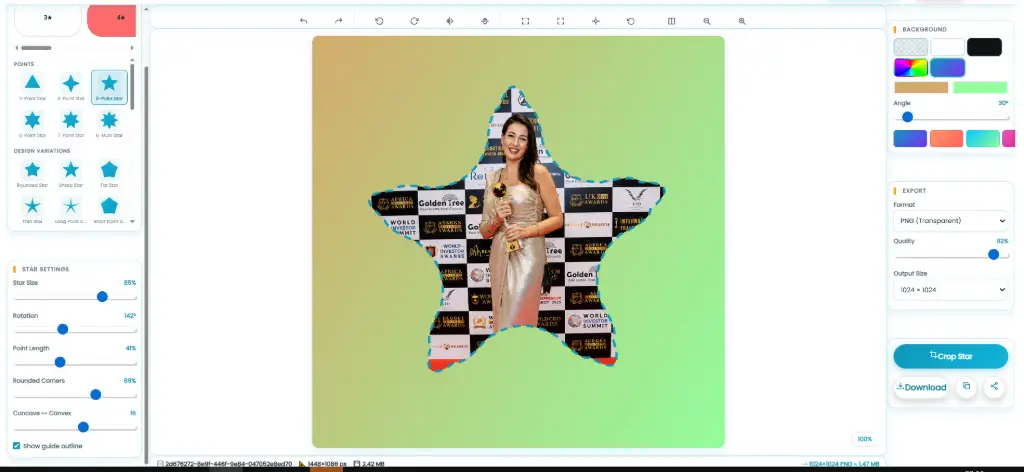The image size is (1024, 472).
Task: Rotate image counter-clockwise with the toolbar icon
Action: pos(379,21)
